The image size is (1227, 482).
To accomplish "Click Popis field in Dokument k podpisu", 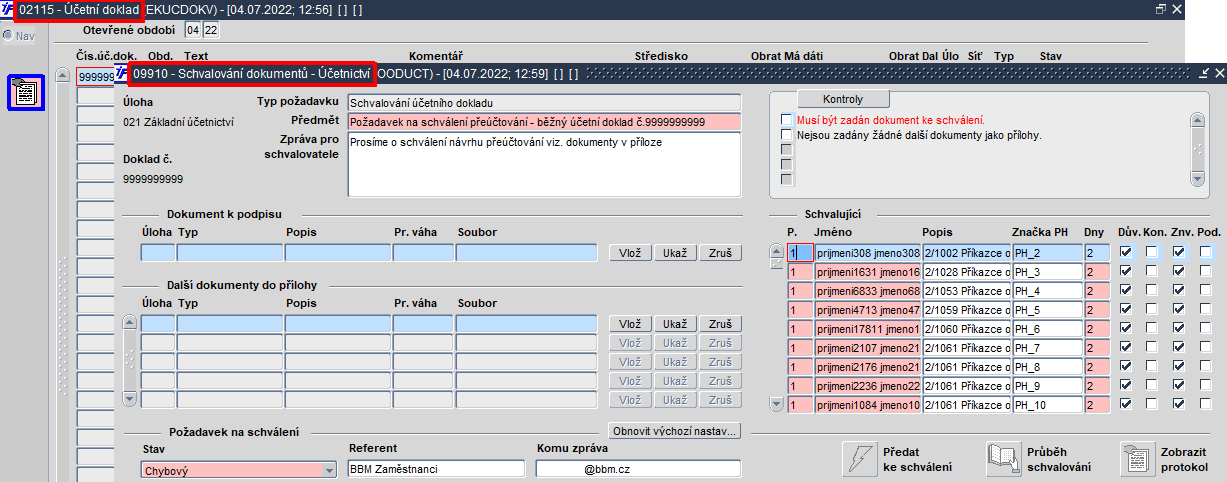I will click(338, 253).
